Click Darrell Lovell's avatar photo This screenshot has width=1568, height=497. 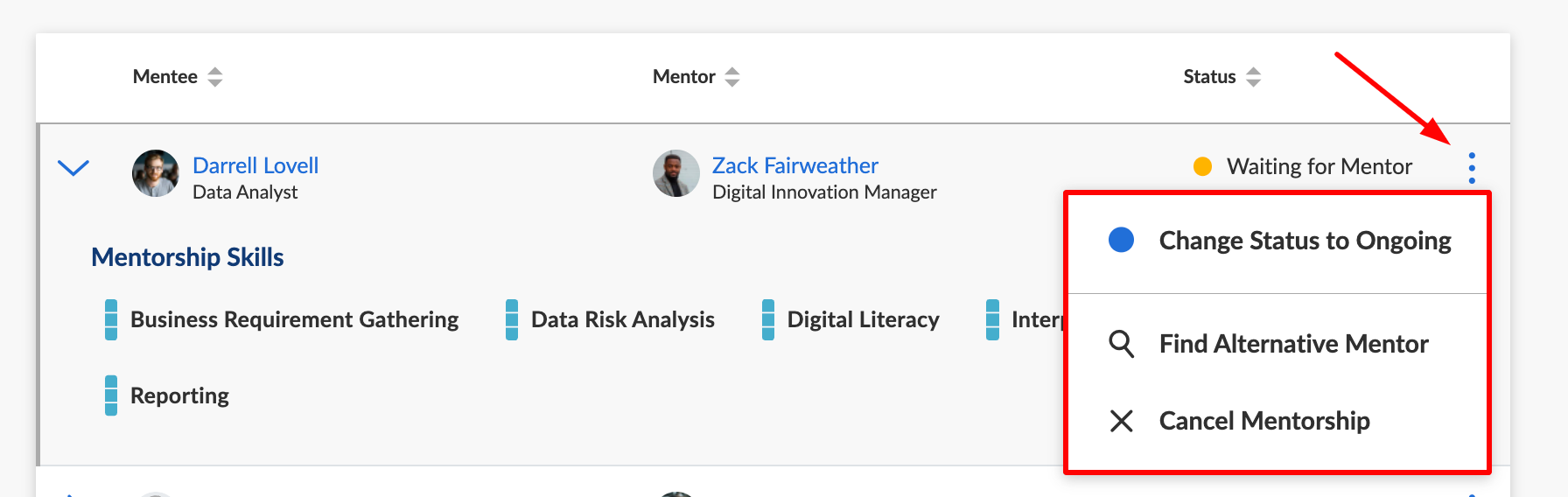coord(156,173)
